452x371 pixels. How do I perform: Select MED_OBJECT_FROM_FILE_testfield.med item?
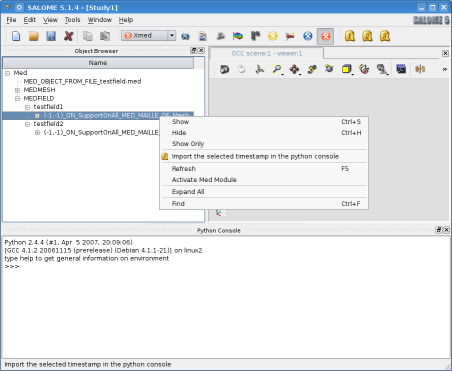coord(82,81)
